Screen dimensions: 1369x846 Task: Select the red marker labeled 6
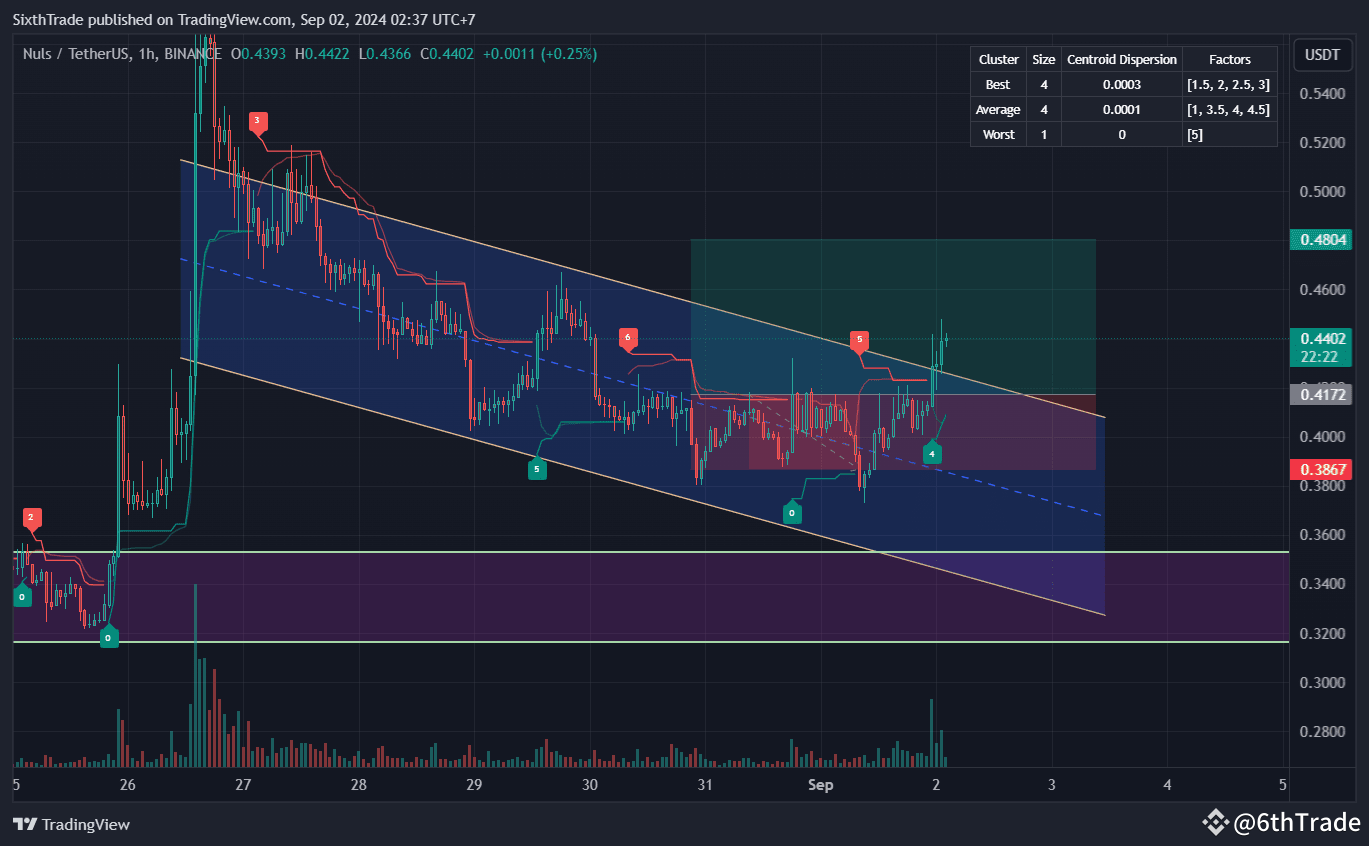[628, 339]
